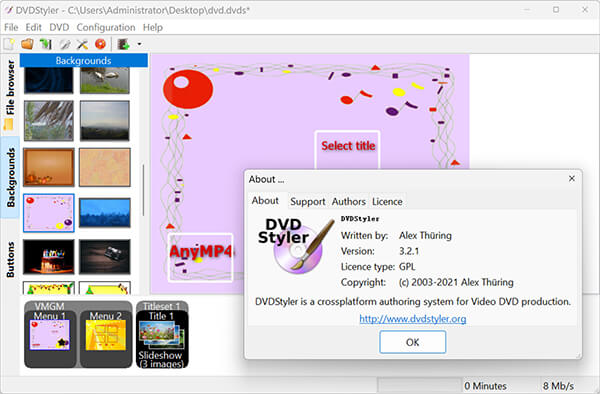The height and width of the screenshot is (394, 600).
Task: Click the backgrounds list scrollbar
Action: point(143,190)
